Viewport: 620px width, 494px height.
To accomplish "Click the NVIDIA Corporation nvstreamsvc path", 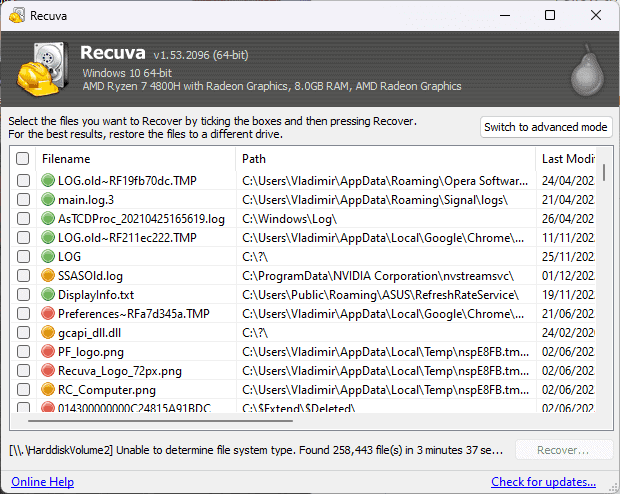I will pyautogui.click(x=378, y=276).
